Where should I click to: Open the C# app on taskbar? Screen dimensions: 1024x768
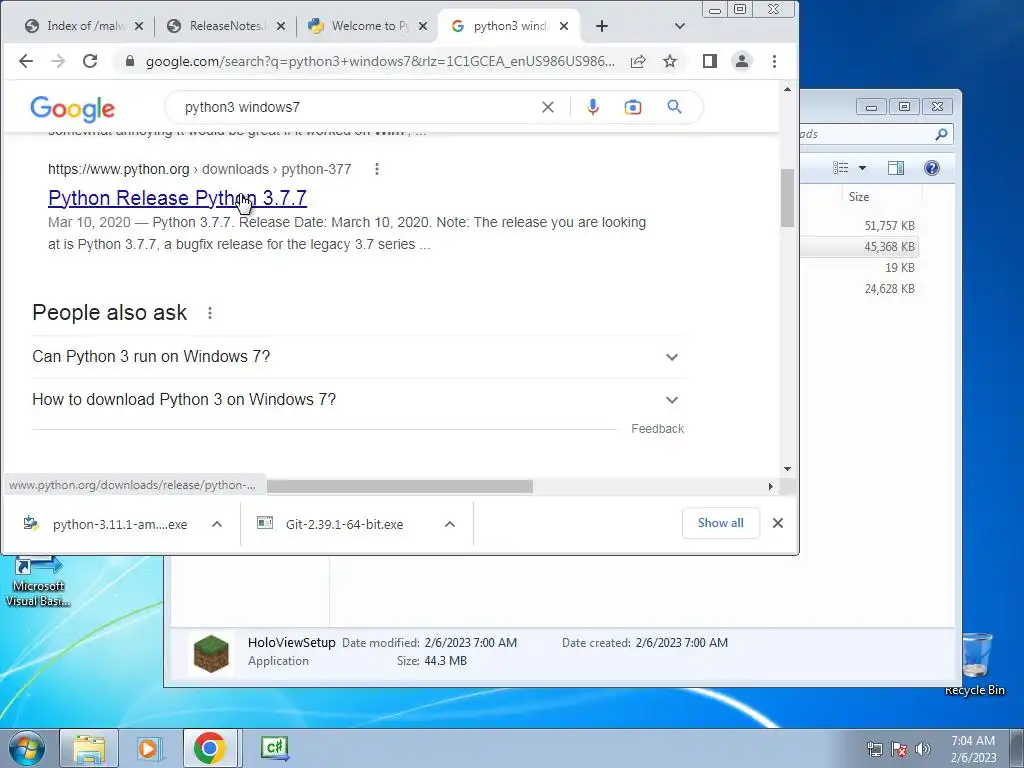pos(274,748)
